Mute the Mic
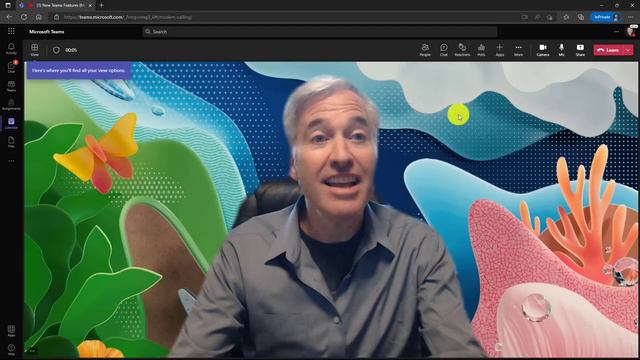Screen dimensions: 640x360 pos(562,50)
